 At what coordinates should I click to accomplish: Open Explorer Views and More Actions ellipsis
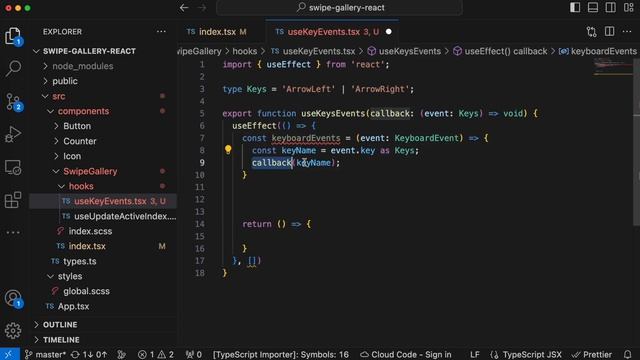(x=161, y=31)
